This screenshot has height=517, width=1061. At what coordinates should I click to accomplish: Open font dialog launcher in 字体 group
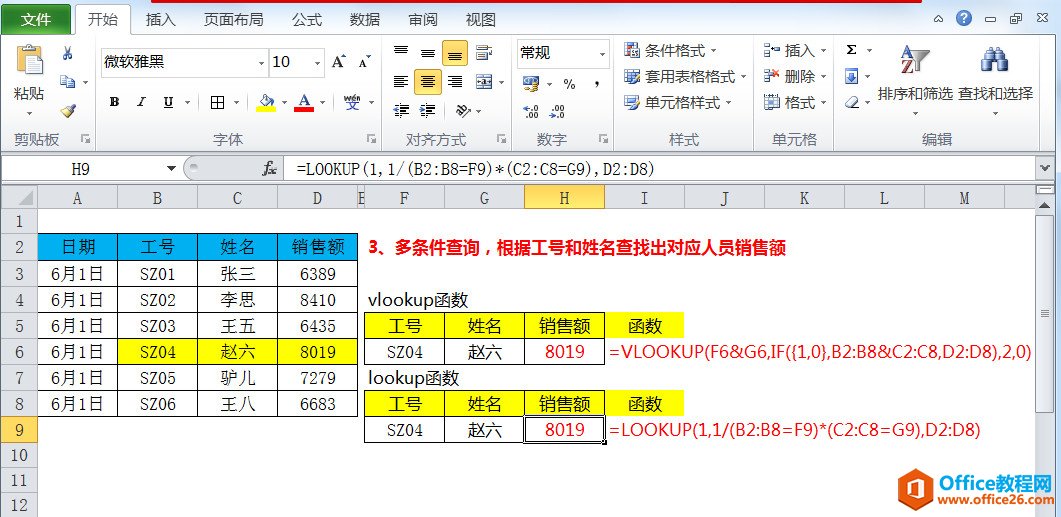pos(371,139)
